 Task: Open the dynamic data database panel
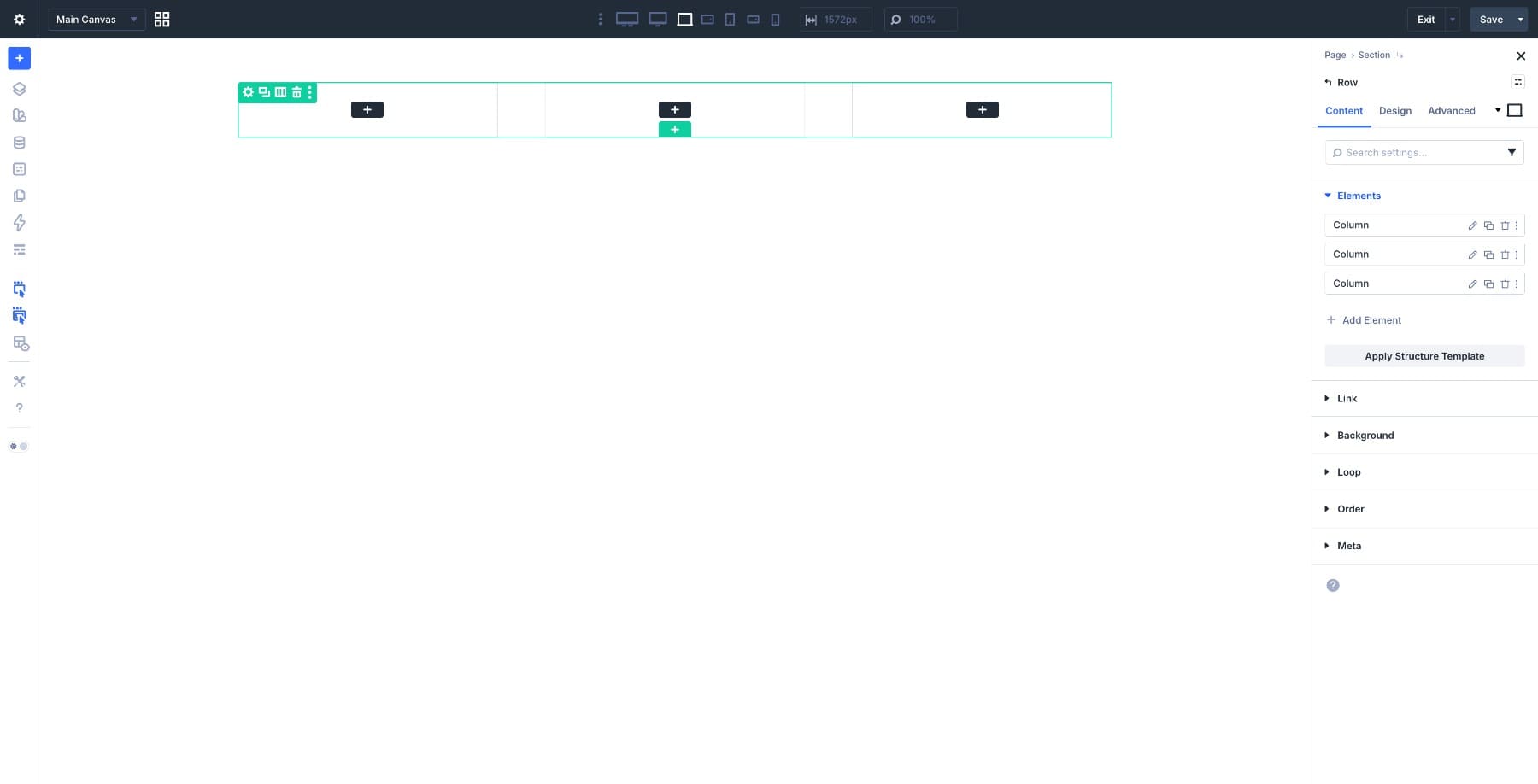pos(19,142)
